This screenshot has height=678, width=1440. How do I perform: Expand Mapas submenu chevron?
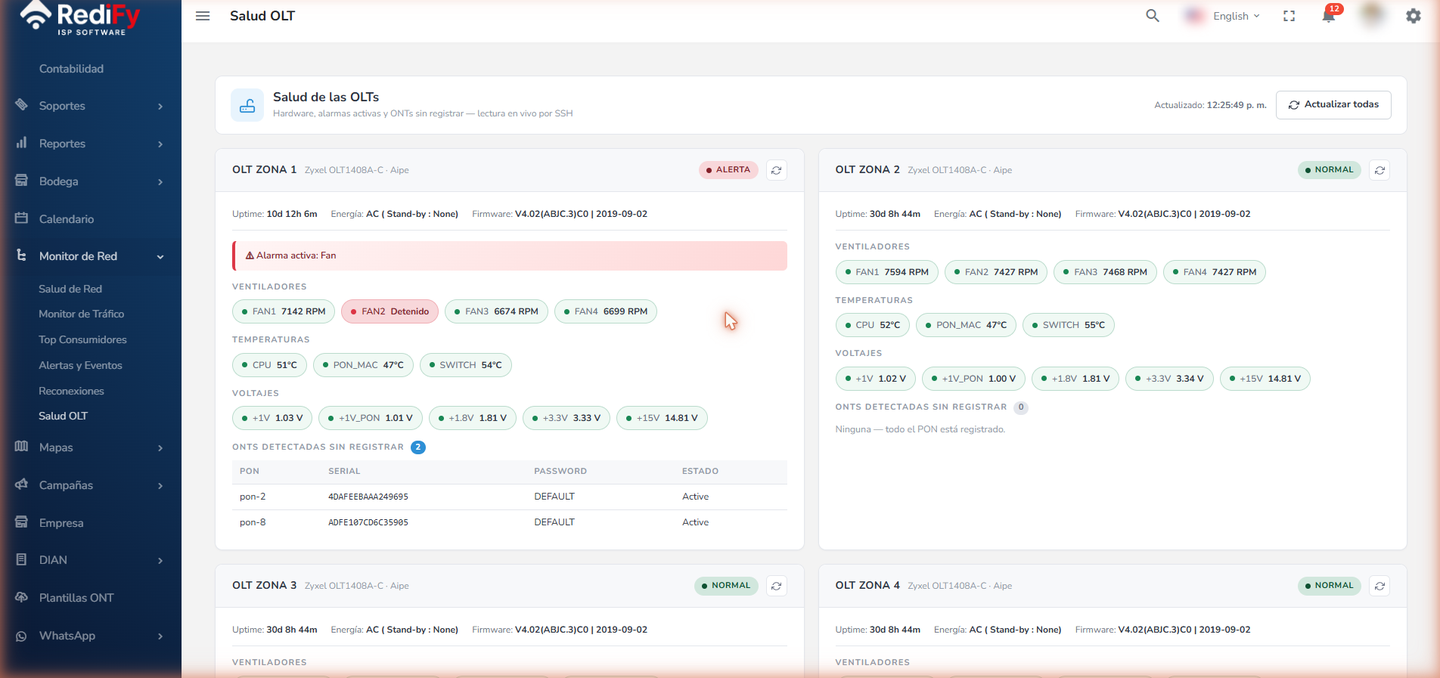(x=160, y=448)
